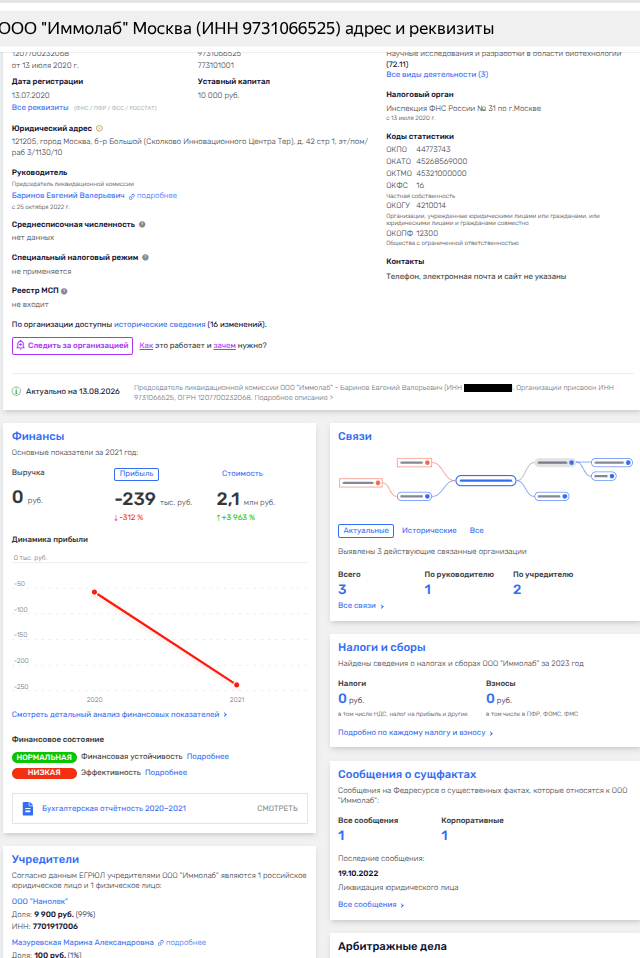Click the help icon next to Среднесписочная численность
Viewport: 640px width, 958px height.
142,224
